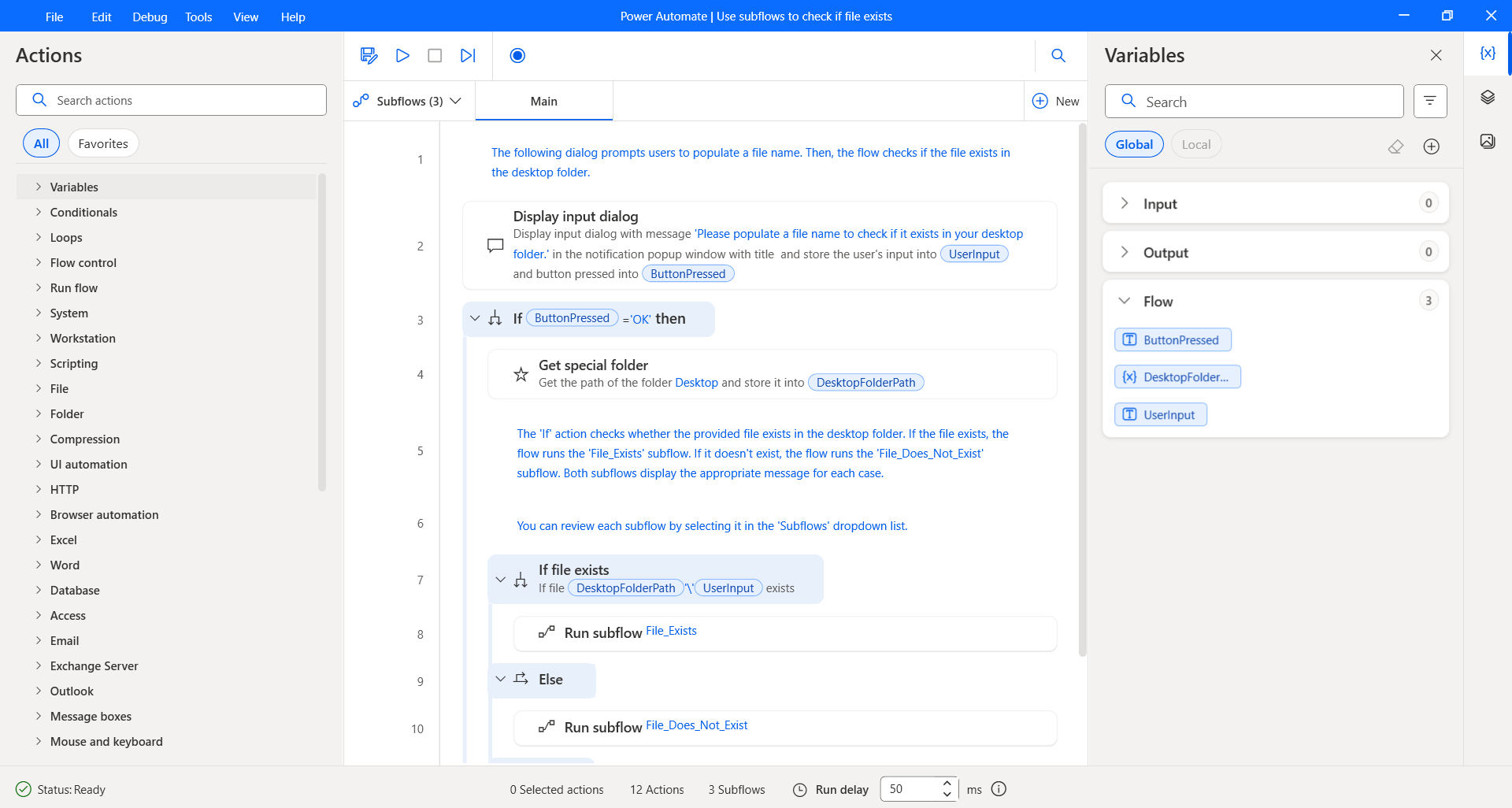Collapse the If file exists block

[x=500, y=580]
